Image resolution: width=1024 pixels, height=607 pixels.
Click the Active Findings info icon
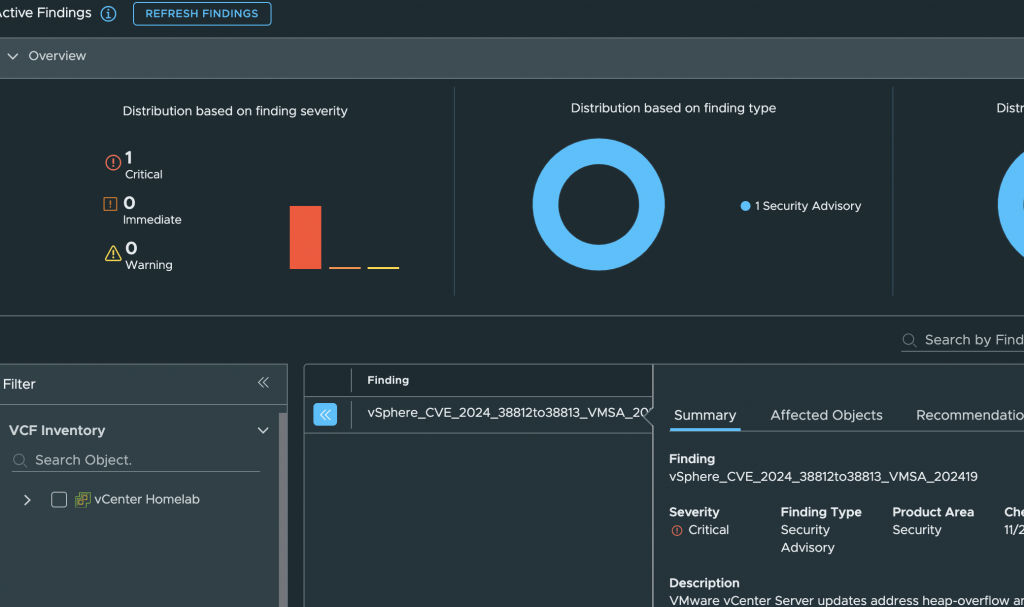108,14
